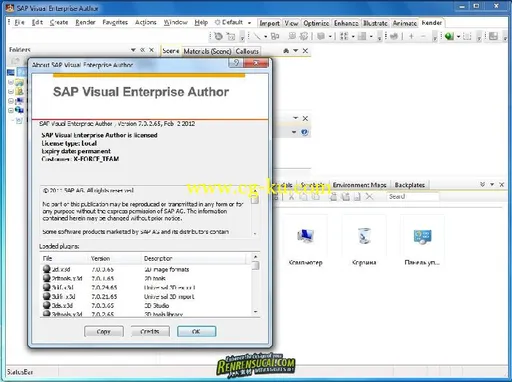The width and height of the screenshot is (512, 382).
Task: Click the rightmost layout grid toolbar icon
Action: 493,36
